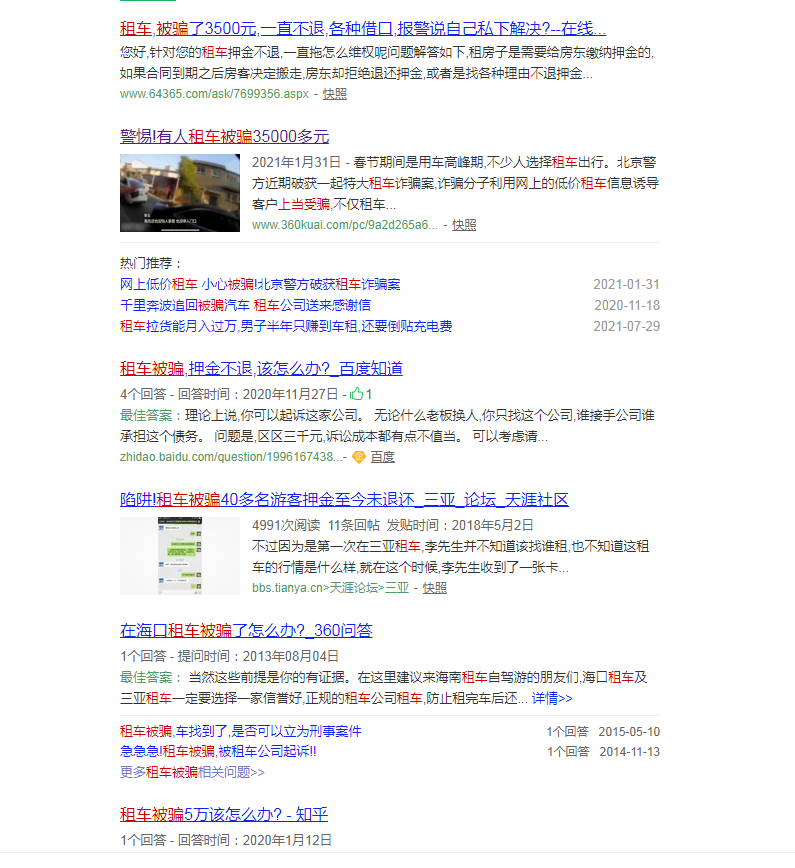
Task: Open the 百度 link after zhidao URL
Action: click(383, 457)
